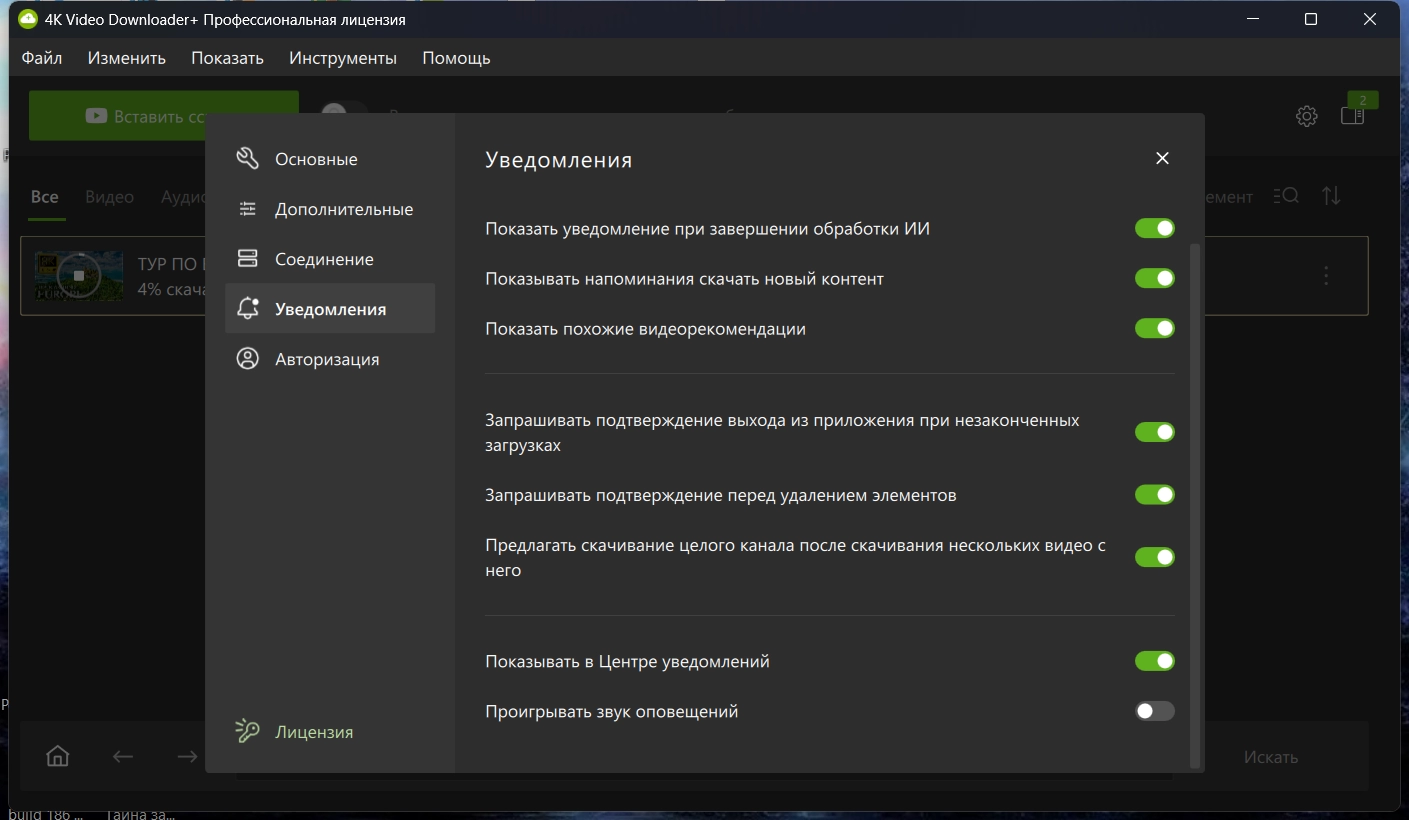Click the green paste link button

tap(164, 116)
